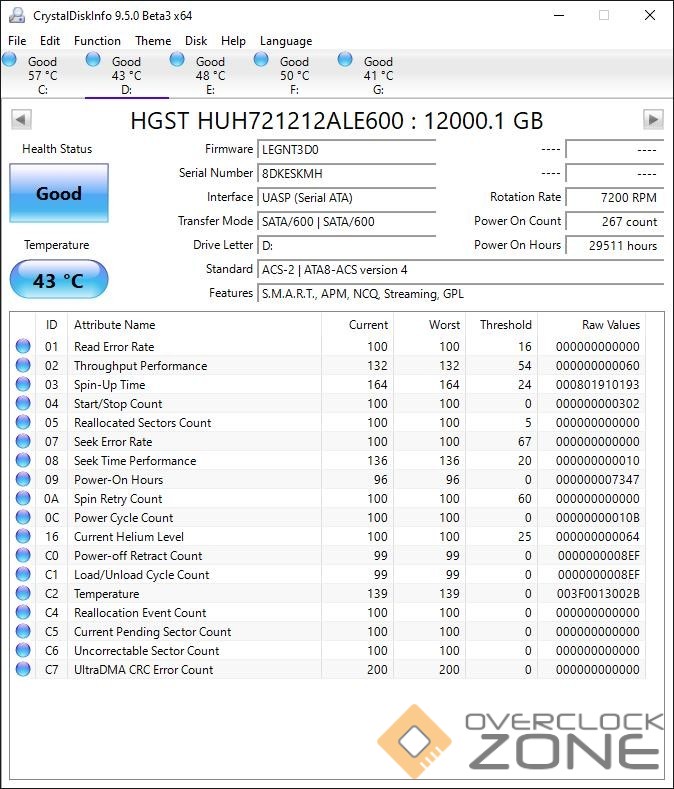
Task: Click the status icon for UltraDMA CRC Error Count
Action: coord(23,669)
